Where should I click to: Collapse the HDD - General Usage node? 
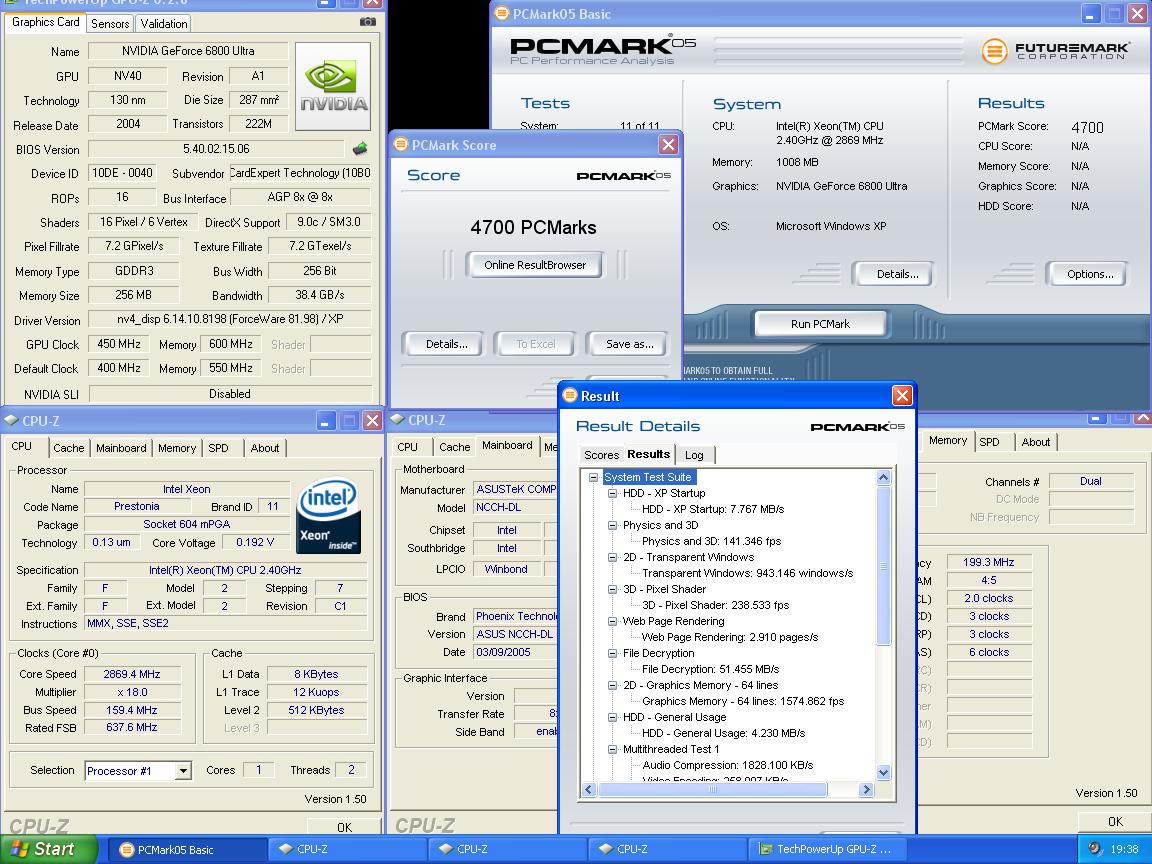[x=612, y=717]
